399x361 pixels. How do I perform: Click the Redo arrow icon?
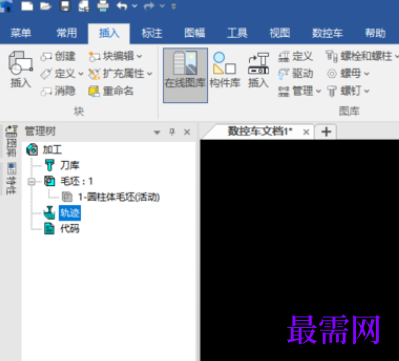pyautogui.click(x=149, y=6)
